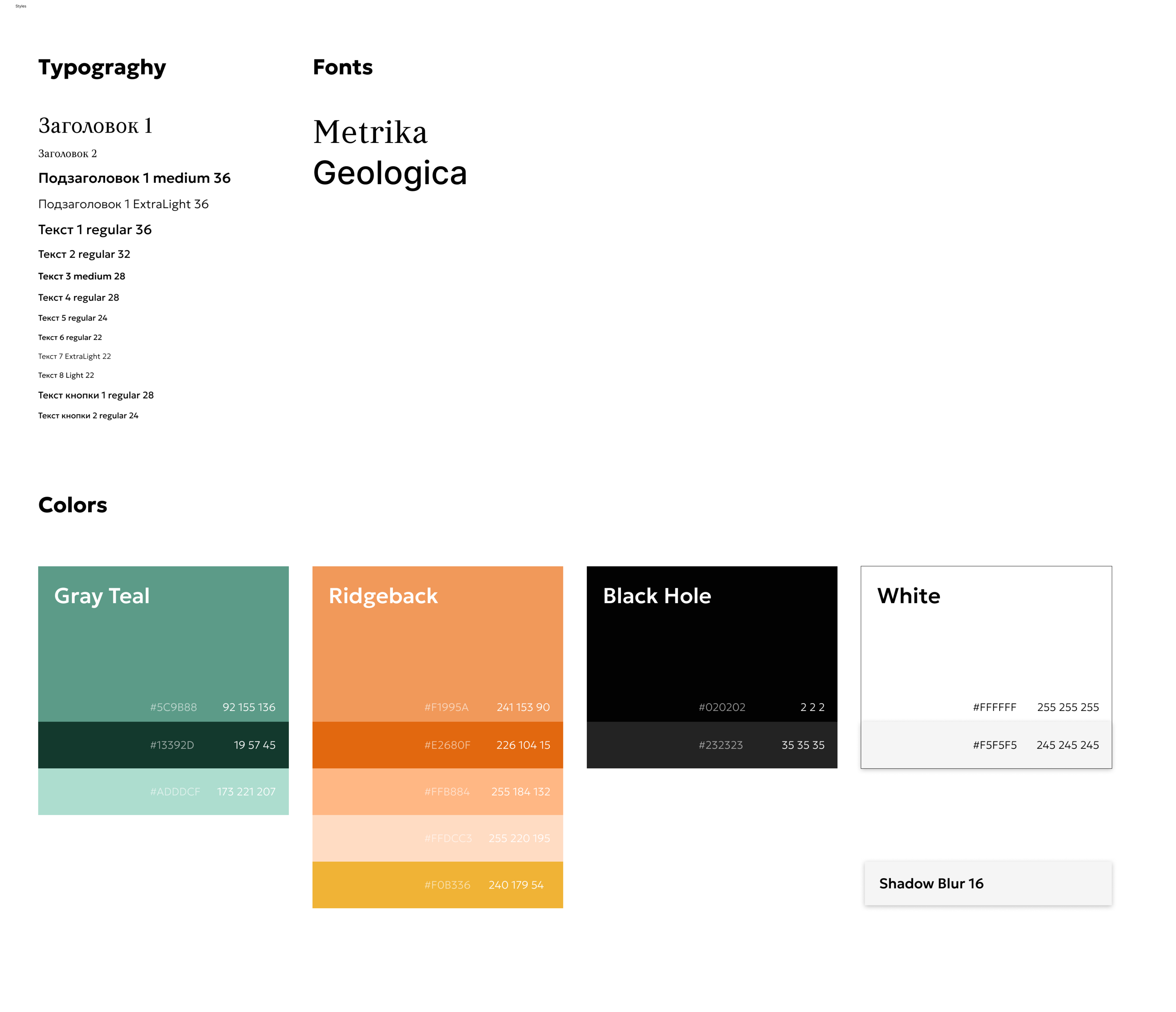Pick the light mint #ADDDCF swatch
This screenshot has height=1012, width=1176.
click(163, 791)
